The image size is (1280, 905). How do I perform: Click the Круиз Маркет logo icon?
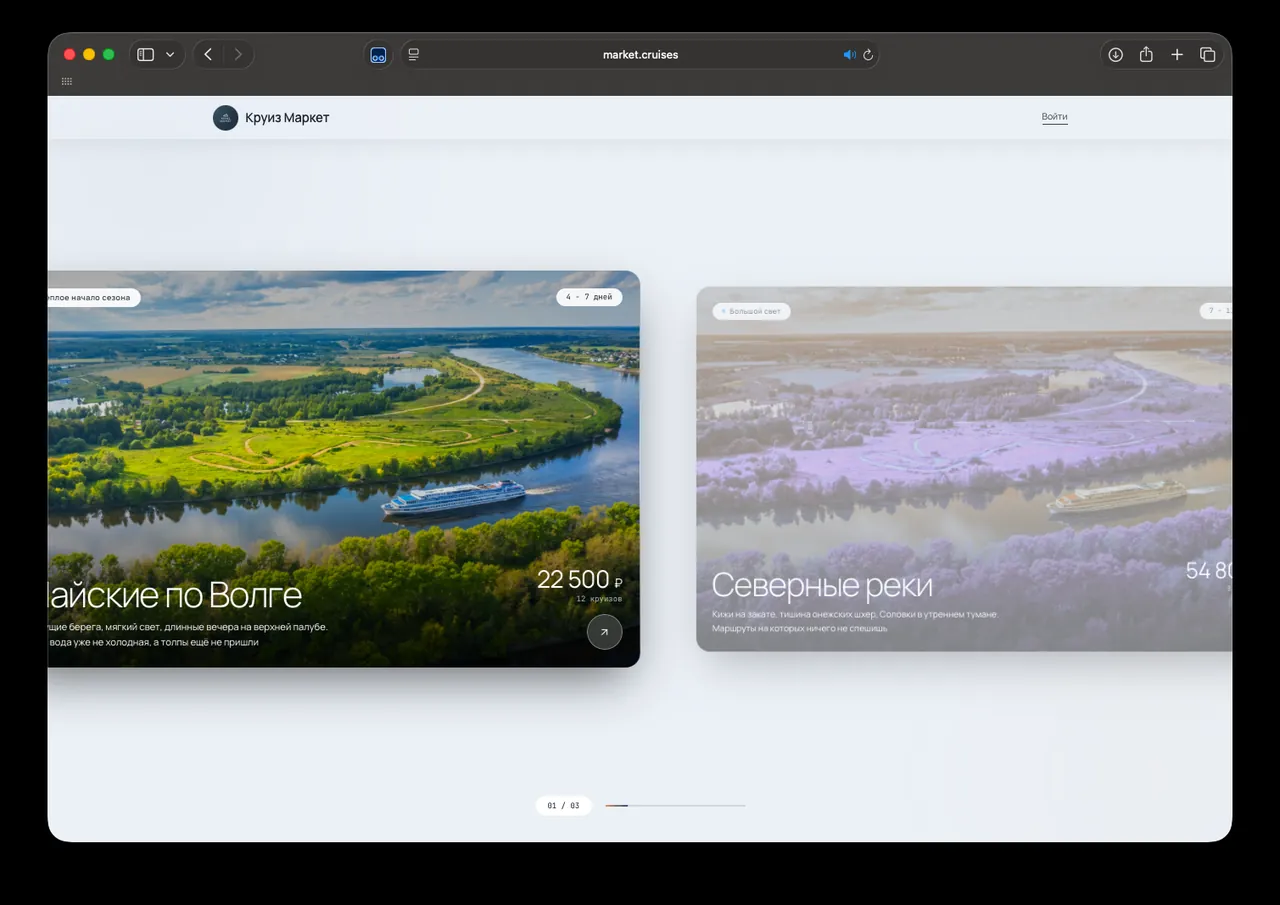(225, 118)
